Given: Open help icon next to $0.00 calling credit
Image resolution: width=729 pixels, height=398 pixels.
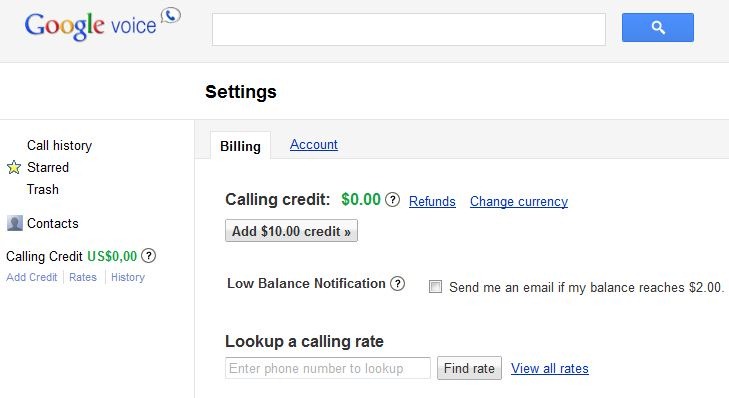Looking at the screenshot, I should 392,200.
